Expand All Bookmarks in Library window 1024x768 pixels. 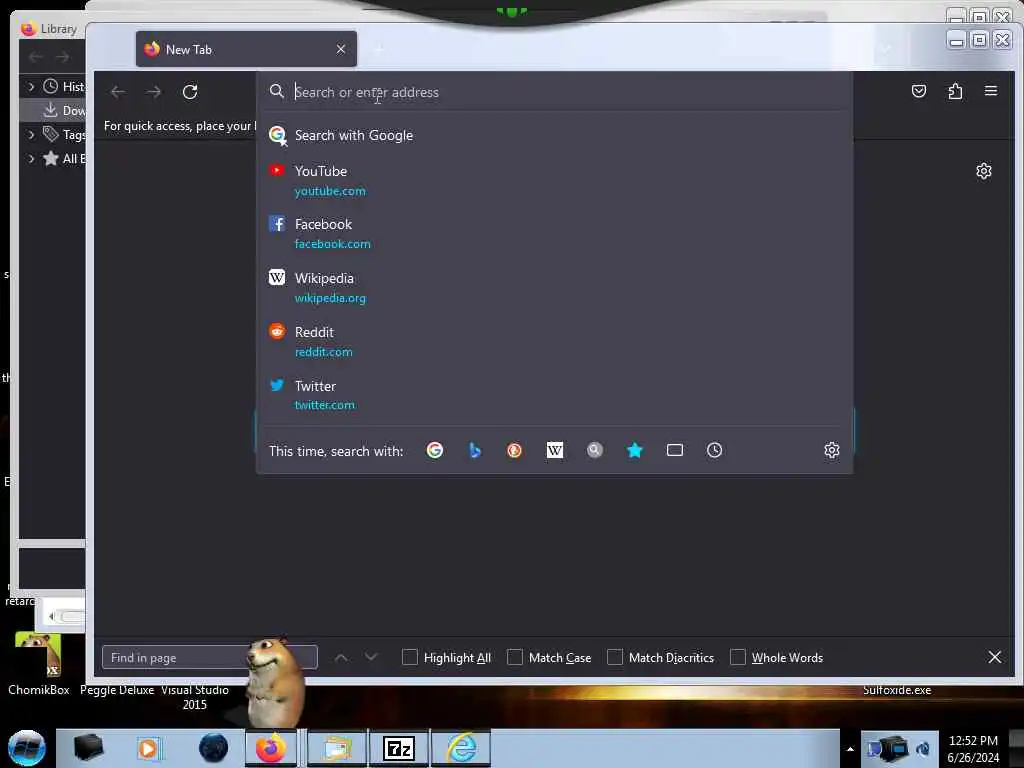tap(31, 158)
